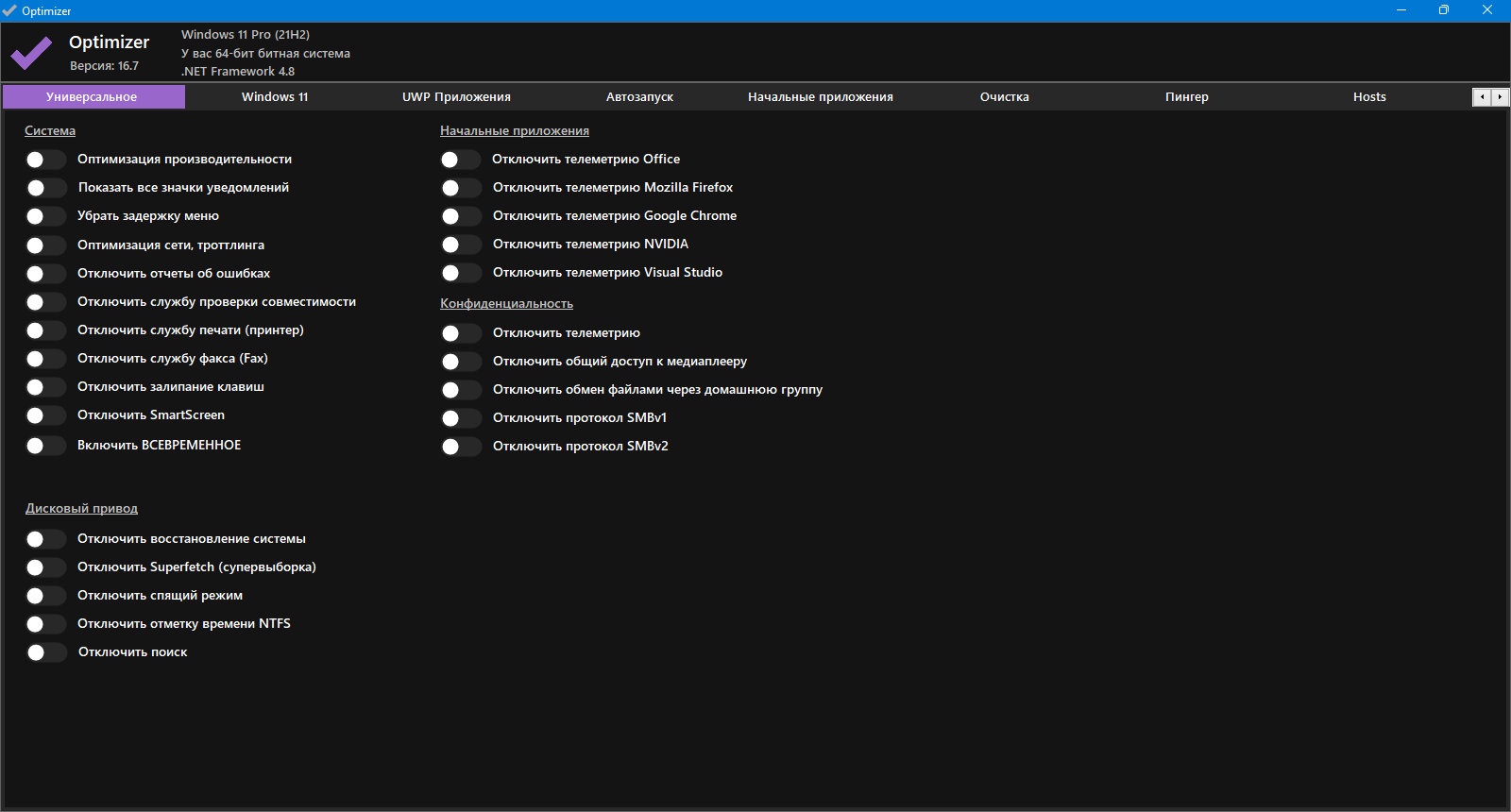The image size is (1511, 812).
Task: Open the Пингер tab
Action: [x=1187, y=96]
